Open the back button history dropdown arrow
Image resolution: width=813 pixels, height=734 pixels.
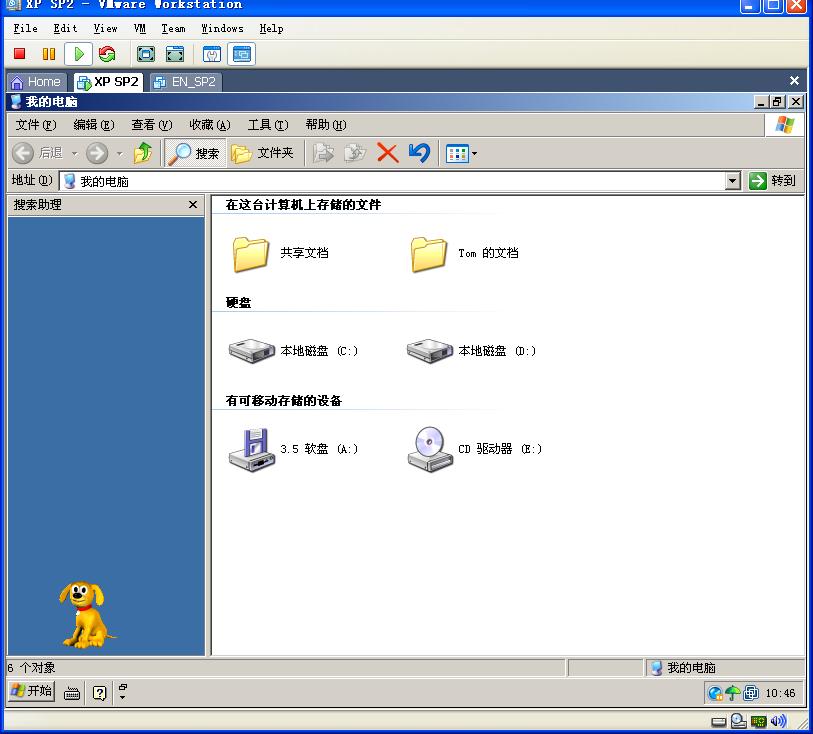[x=75, y=153]
